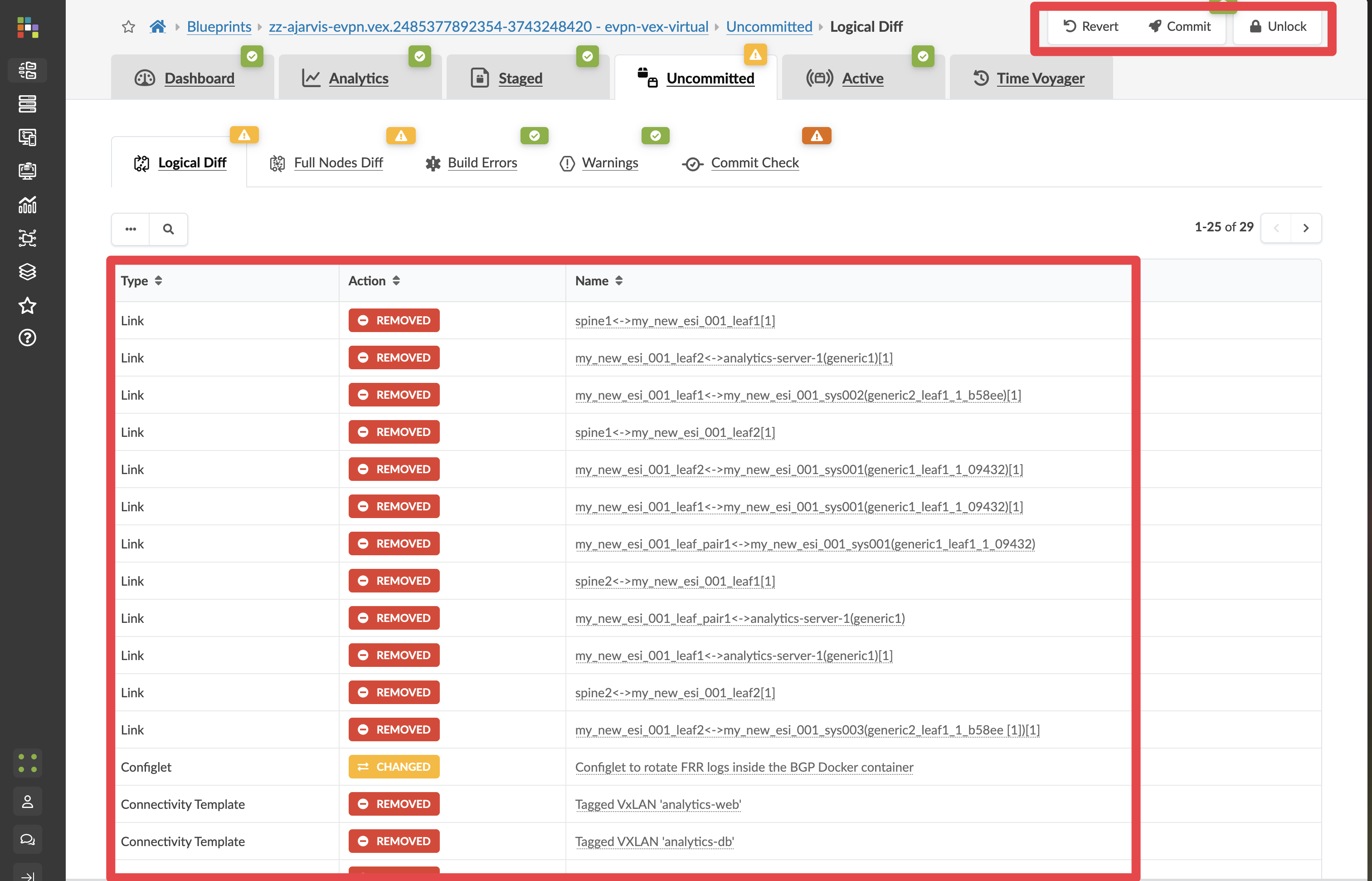The width and height of the screenshot is (1372, 881).
Task: Open user profile icon in sidebar
Action: [x=27, y=802]
